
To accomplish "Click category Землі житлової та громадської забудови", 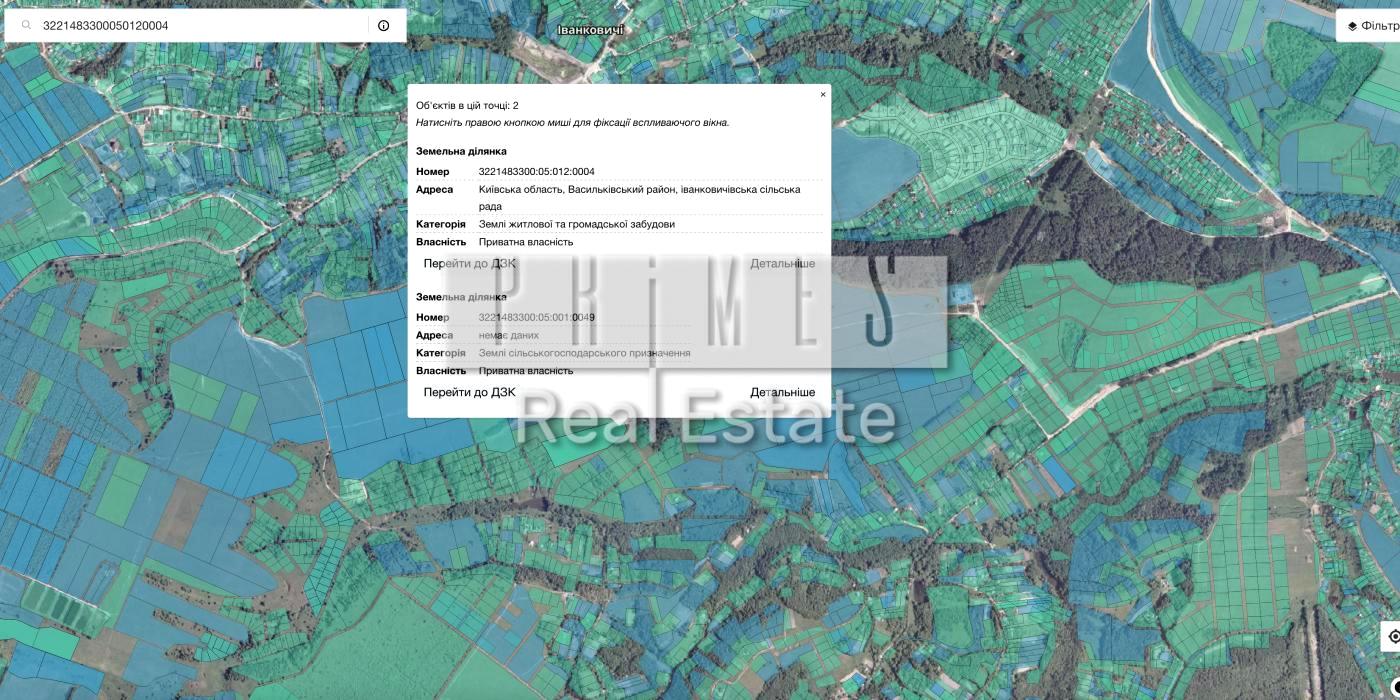I will click(576, 224).
